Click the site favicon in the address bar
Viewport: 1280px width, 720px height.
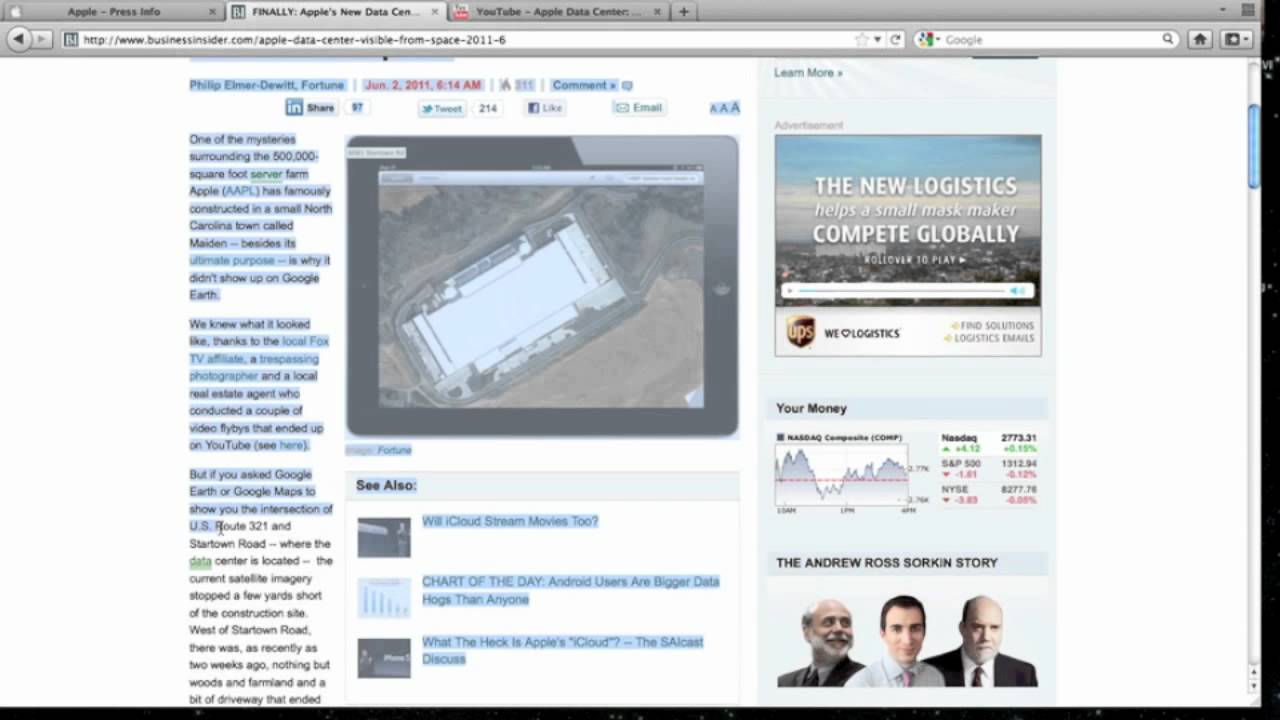[70, 40]
